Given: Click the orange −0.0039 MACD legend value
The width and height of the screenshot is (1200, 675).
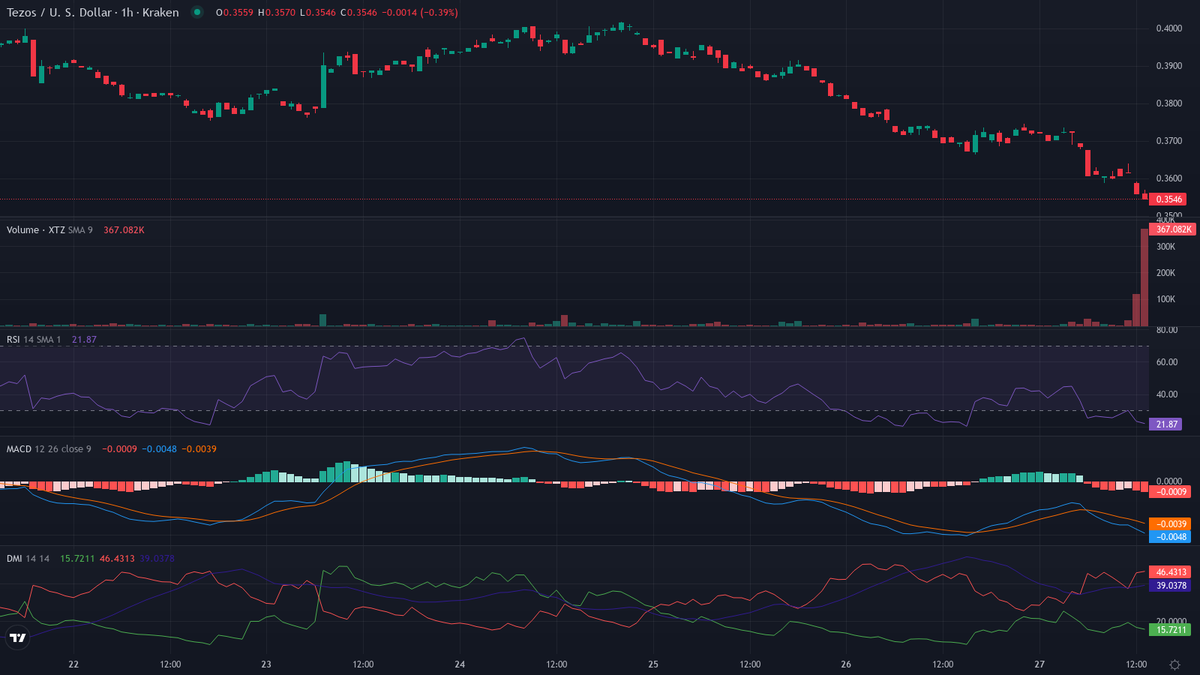Looking at the screenshot, I should (200, 448).
